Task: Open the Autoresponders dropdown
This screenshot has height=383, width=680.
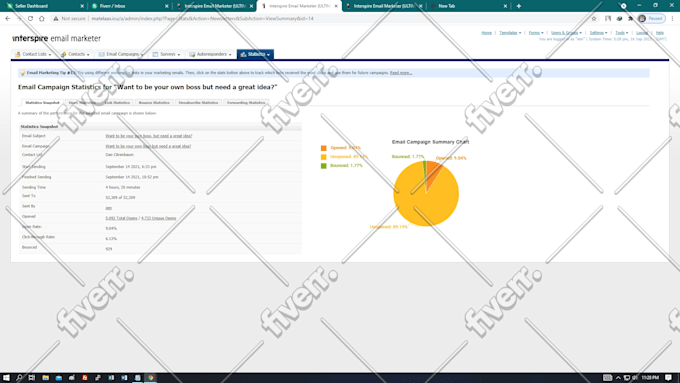Action: [210, 54]
